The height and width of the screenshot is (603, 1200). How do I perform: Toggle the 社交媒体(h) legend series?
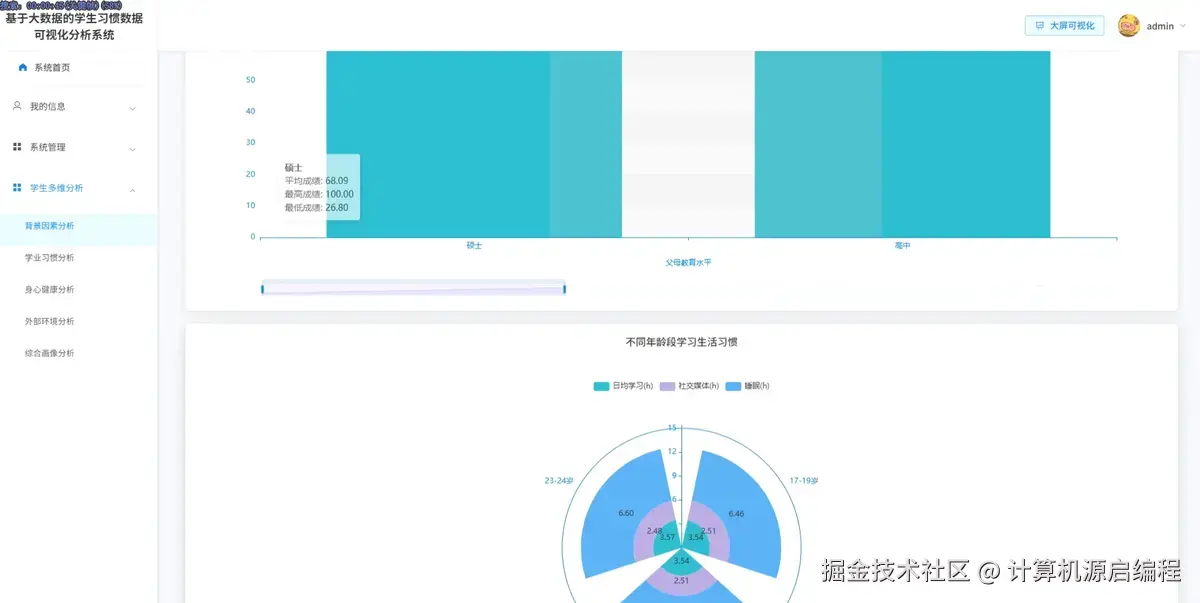pyautogui.click(x=689, y=386)
